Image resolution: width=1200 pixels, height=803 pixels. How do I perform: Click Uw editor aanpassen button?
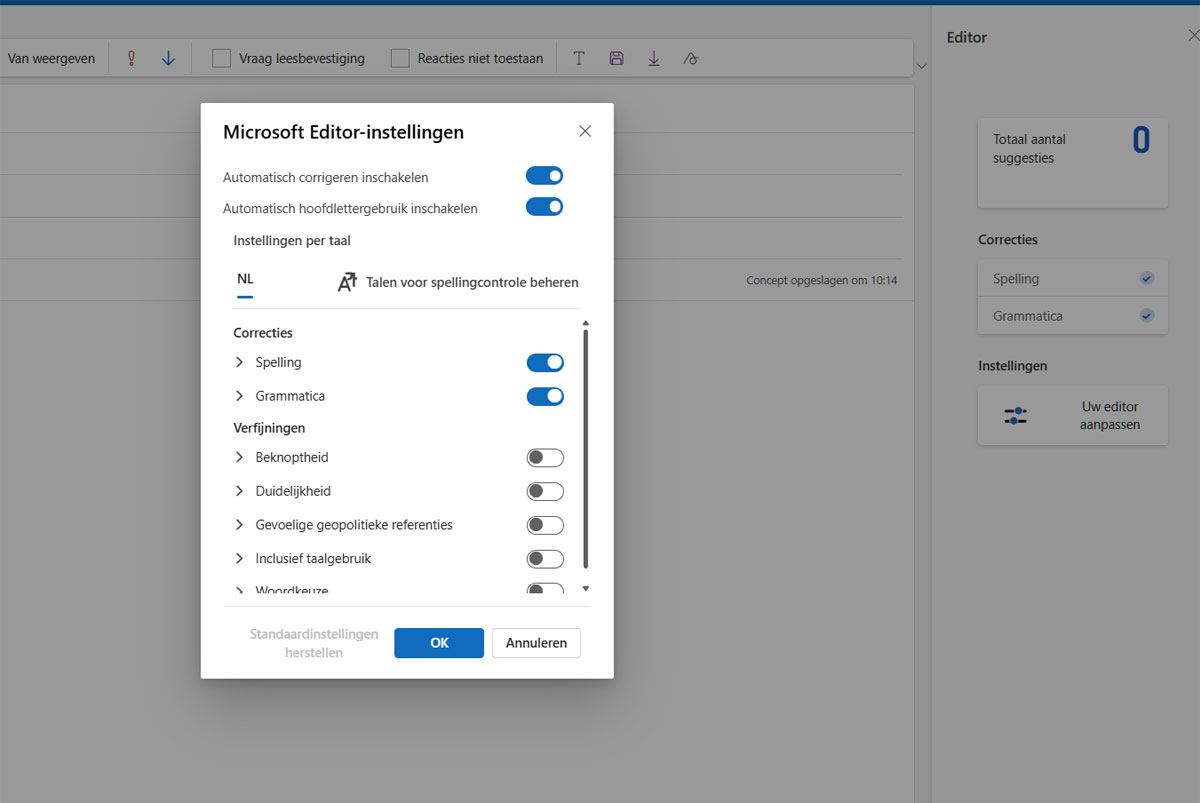(x=1073, y=416)
